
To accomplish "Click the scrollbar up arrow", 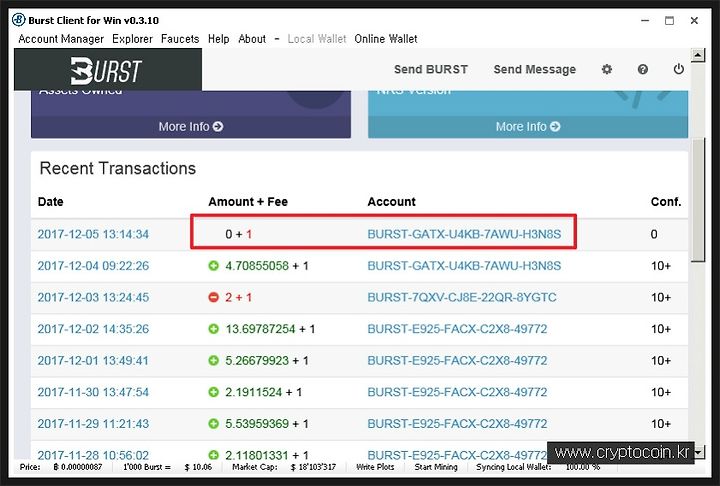I will (698, 56).
